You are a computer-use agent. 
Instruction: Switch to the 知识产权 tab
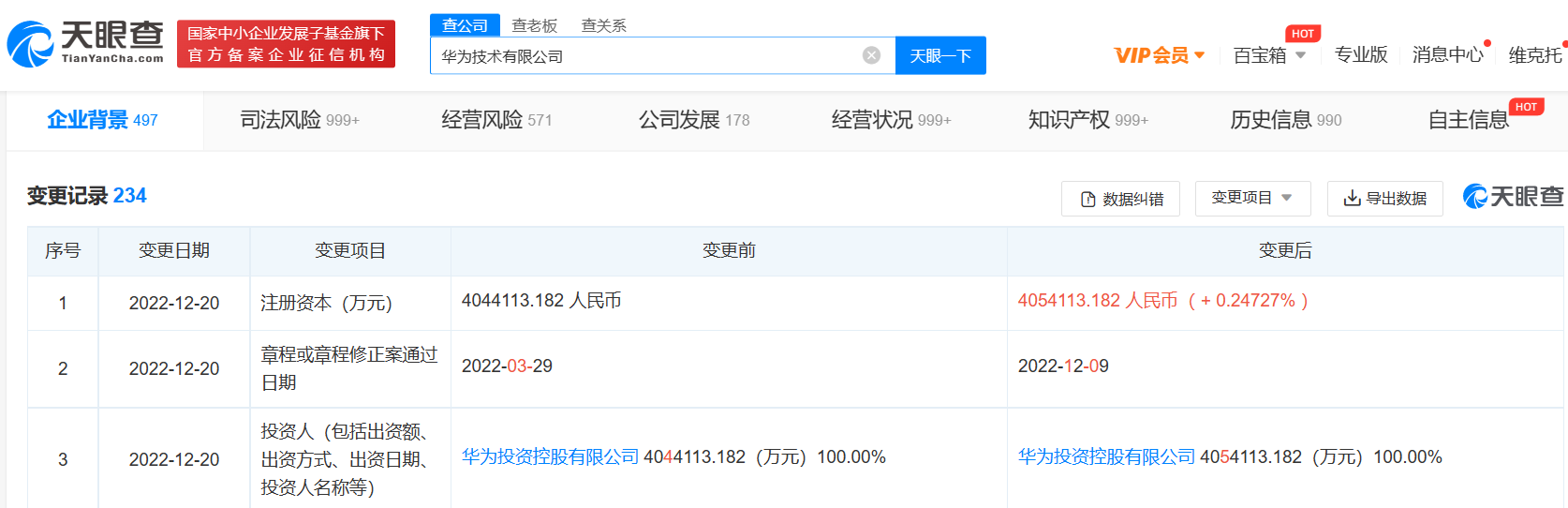coord(1088,120)
